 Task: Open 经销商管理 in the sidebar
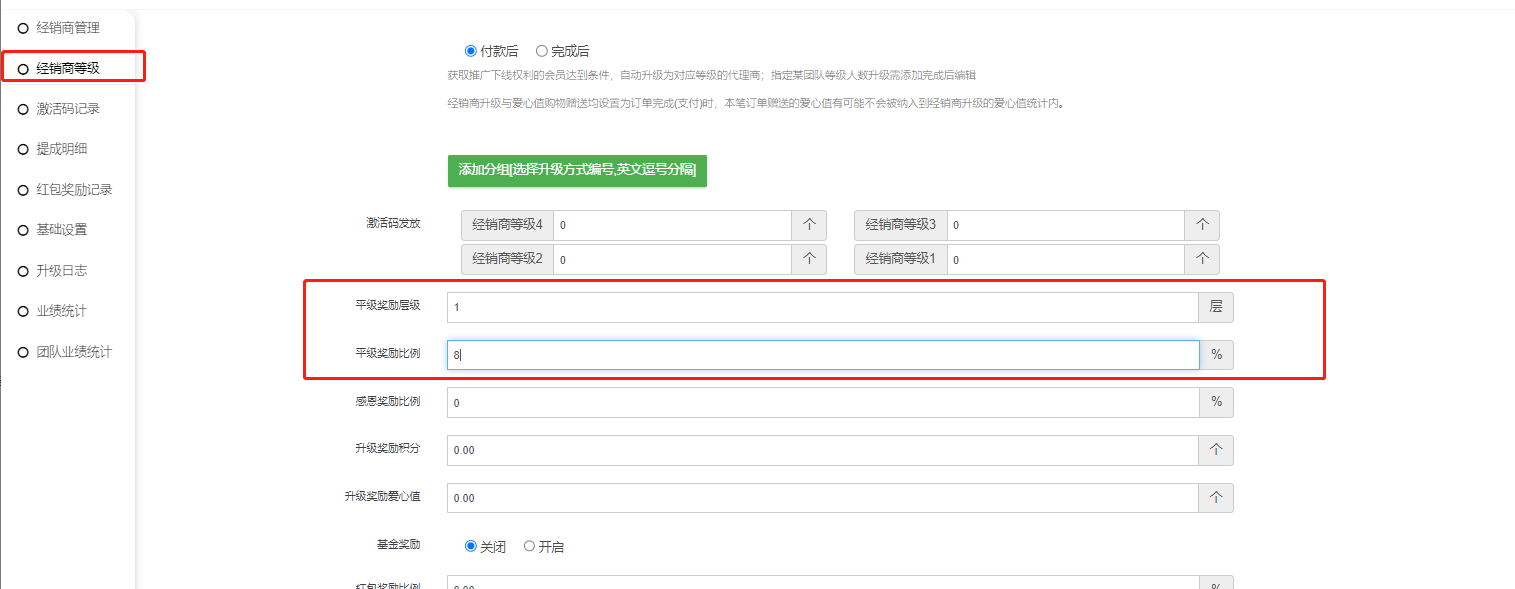point(67,28)
